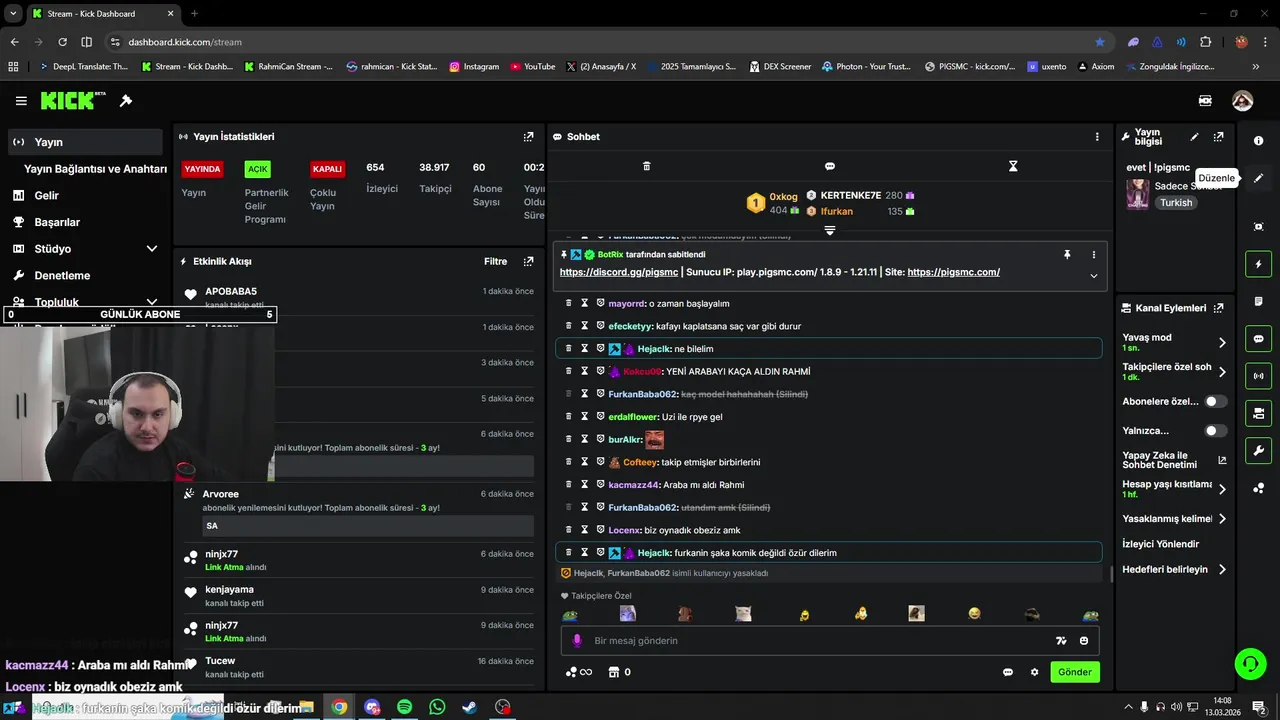The height and width of the screenshot is (720, 1280).
Task: Open the wallet icon in top header
Action: (x=1205, y=101)
